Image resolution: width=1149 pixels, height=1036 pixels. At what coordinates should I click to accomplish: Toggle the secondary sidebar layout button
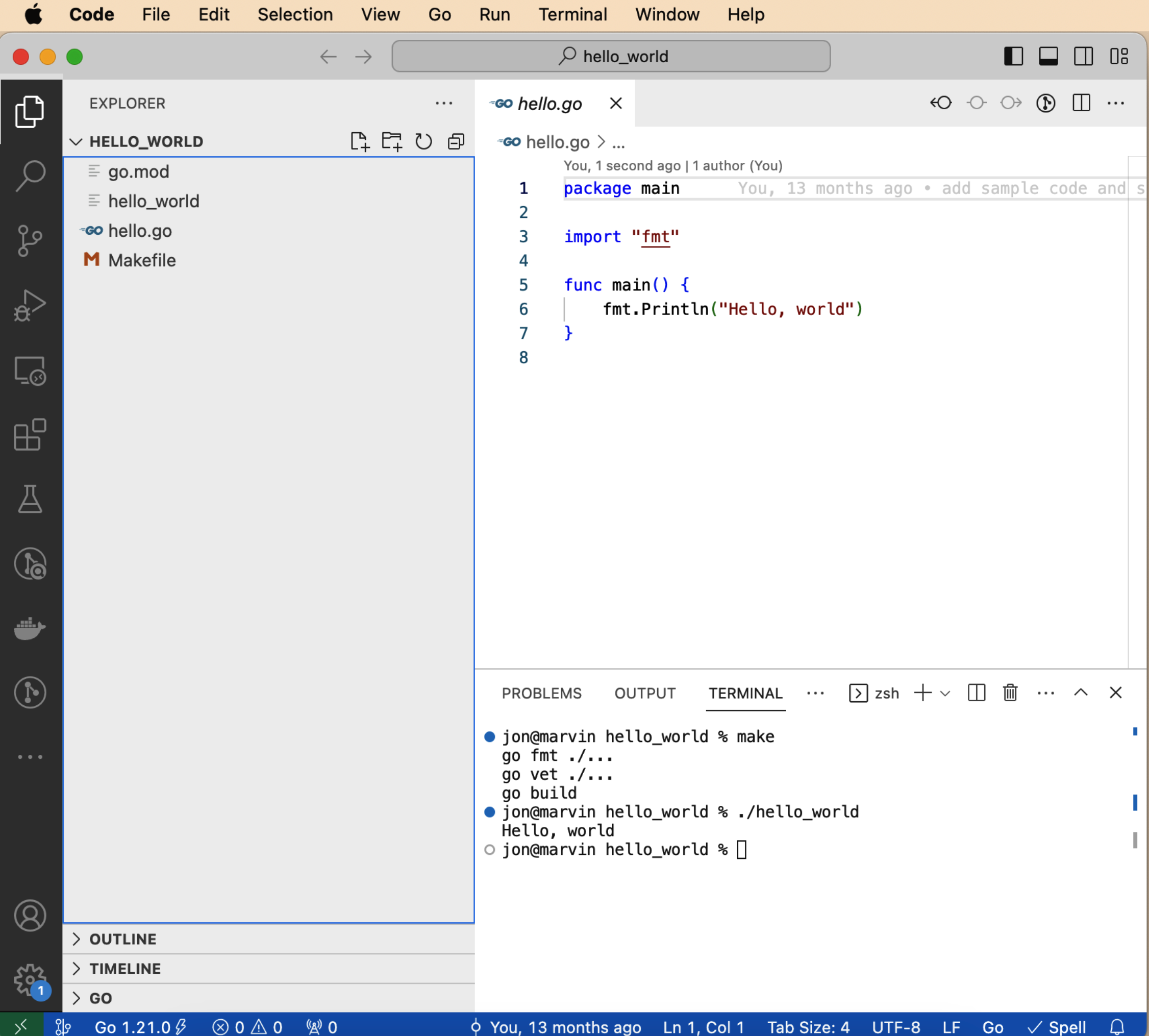click(1084, 56)
